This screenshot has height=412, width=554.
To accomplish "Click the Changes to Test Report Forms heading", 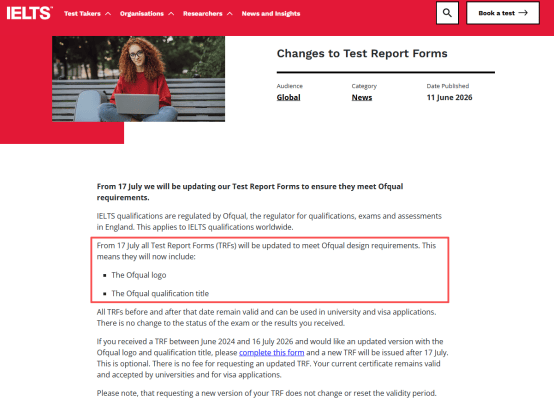I will tap(362, 54).
